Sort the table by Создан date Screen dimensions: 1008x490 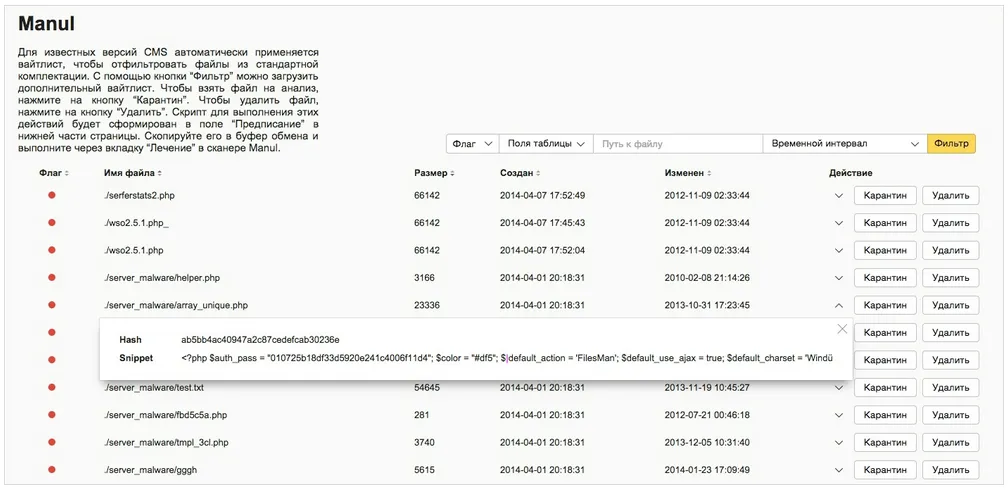(x=522, y=173)
